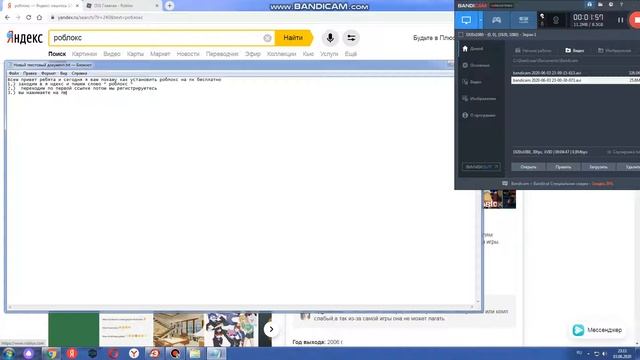
Task: Open Bandicam output folder icon in title bar
Action: point(600,4)
